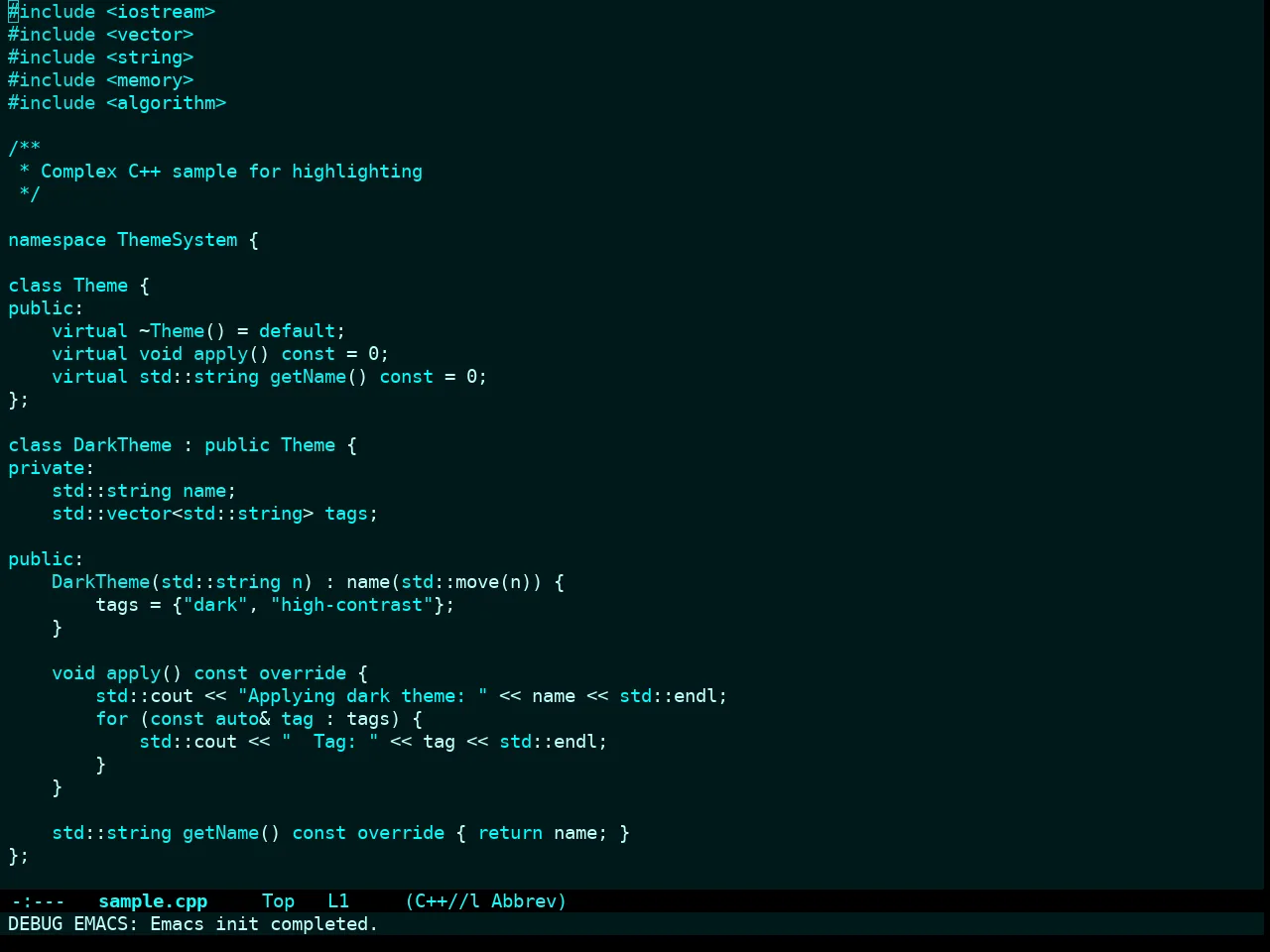Click the "high-contrast" string literal
The height and width of the screenshot is (952, 1270).
tap(351, 605)
